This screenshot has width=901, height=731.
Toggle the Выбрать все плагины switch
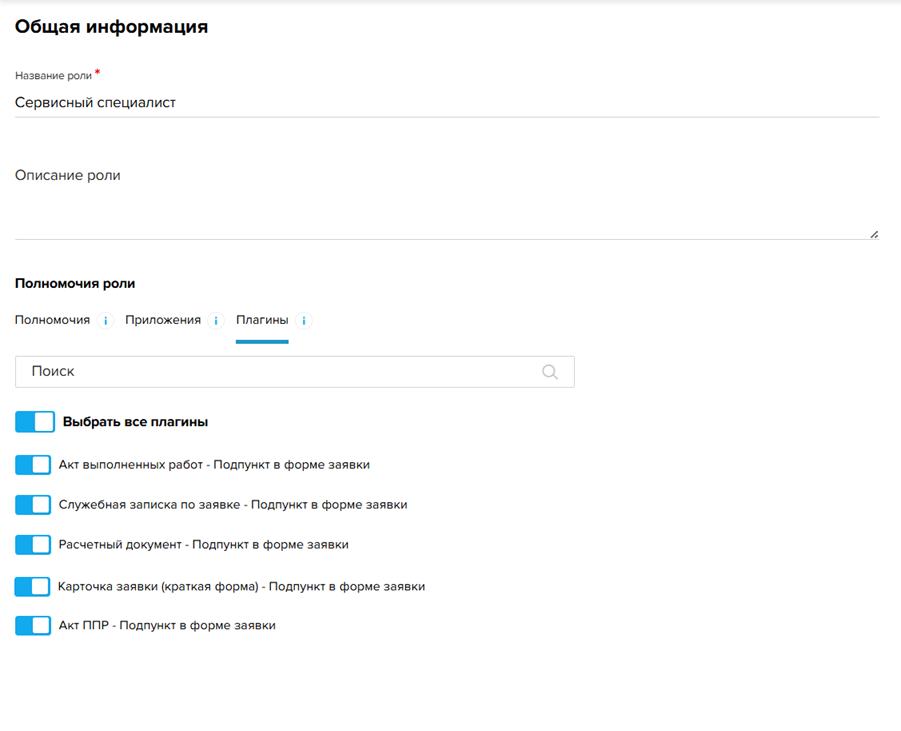[x=35, y=422]
